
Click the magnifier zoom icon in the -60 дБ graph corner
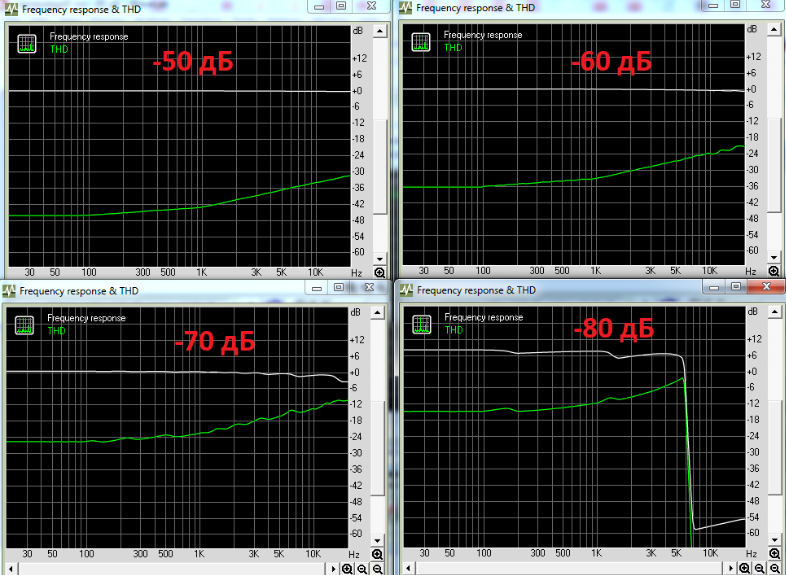(x=773, y=271)
